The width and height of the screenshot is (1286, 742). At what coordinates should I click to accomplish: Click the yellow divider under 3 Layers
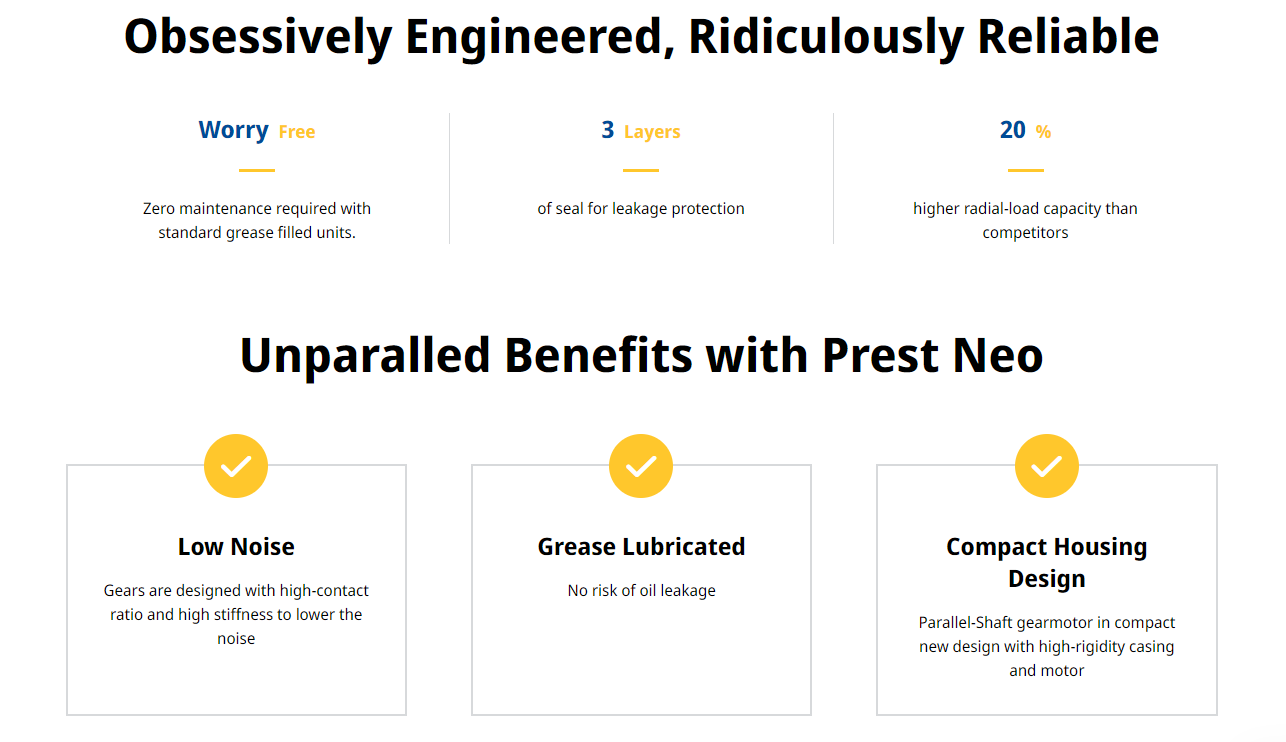click(641, 171)
